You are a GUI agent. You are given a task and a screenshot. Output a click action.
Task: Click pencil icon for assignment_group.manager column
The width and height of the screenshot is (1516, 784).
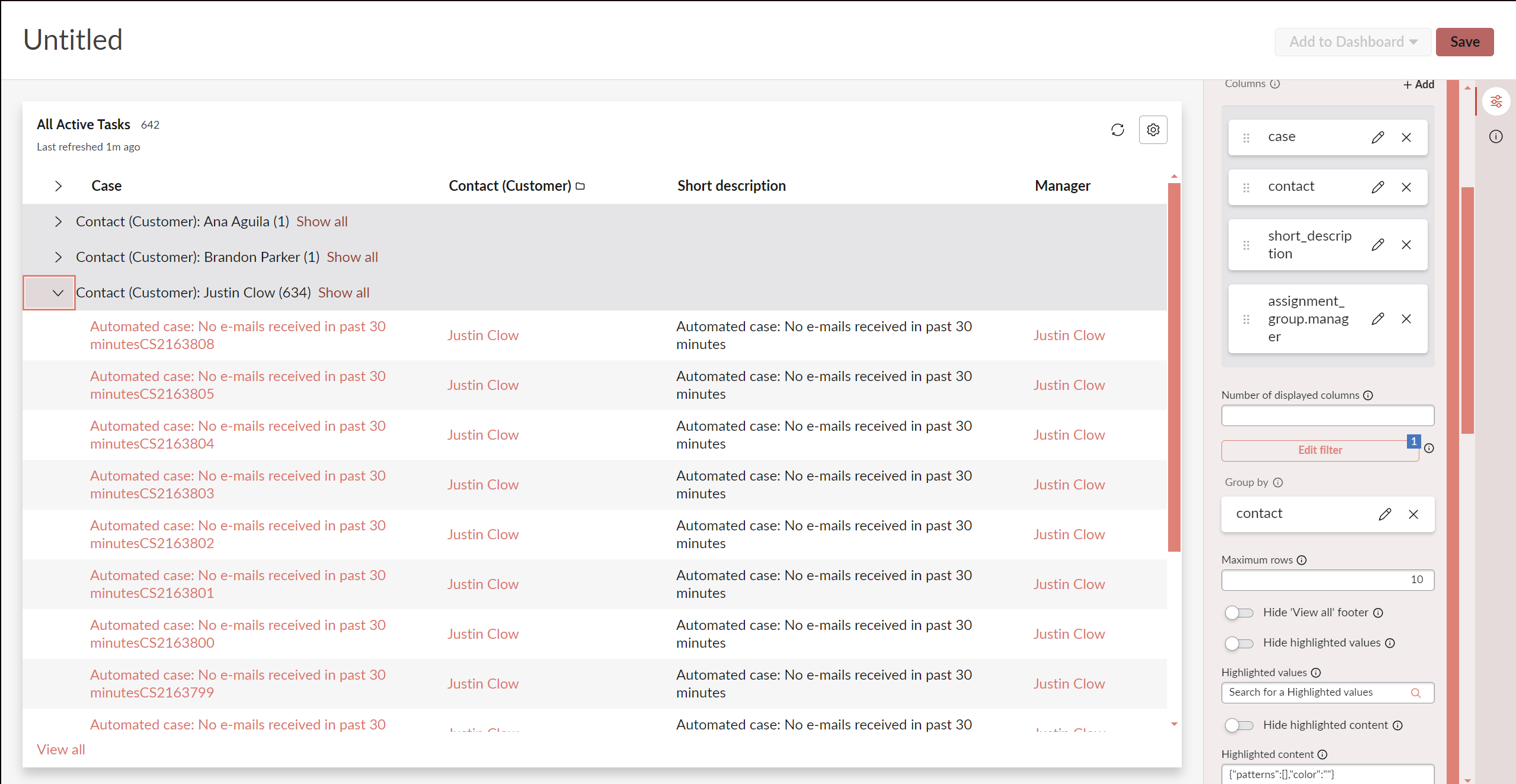[x=1377, y=319]
